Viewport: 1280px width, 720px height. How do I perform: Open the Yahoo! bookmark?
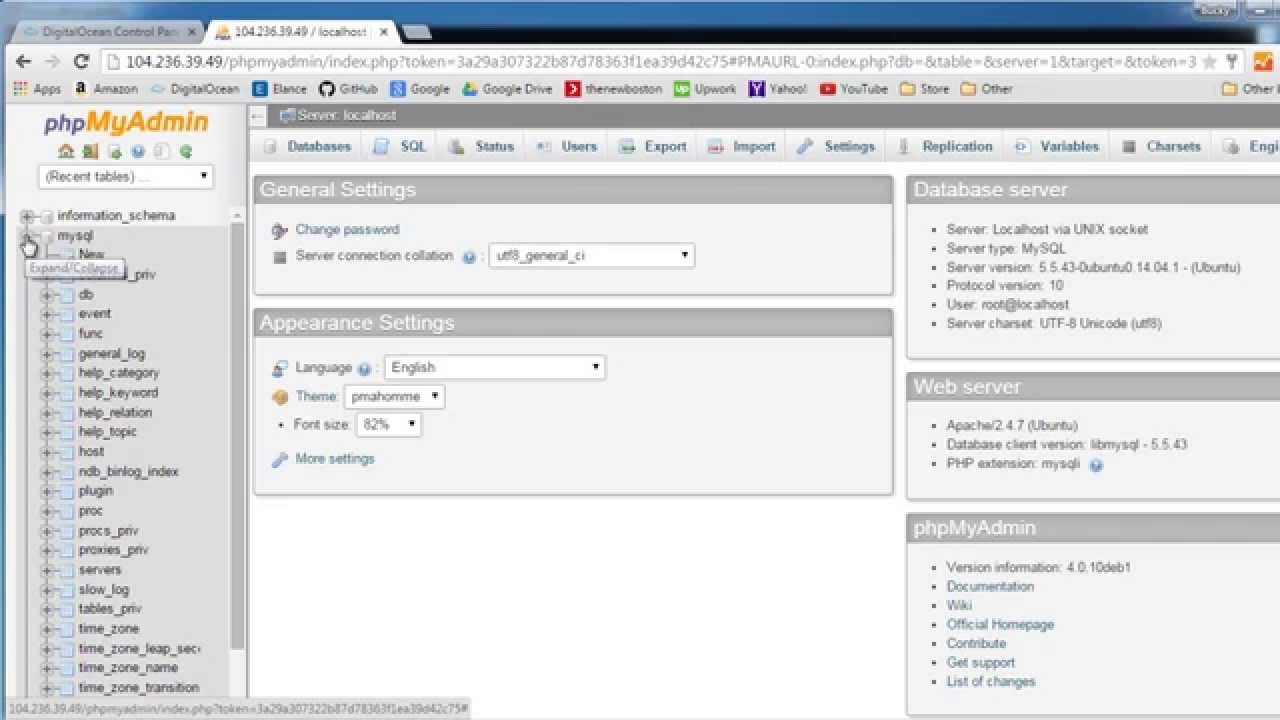(x=777, y=89)
